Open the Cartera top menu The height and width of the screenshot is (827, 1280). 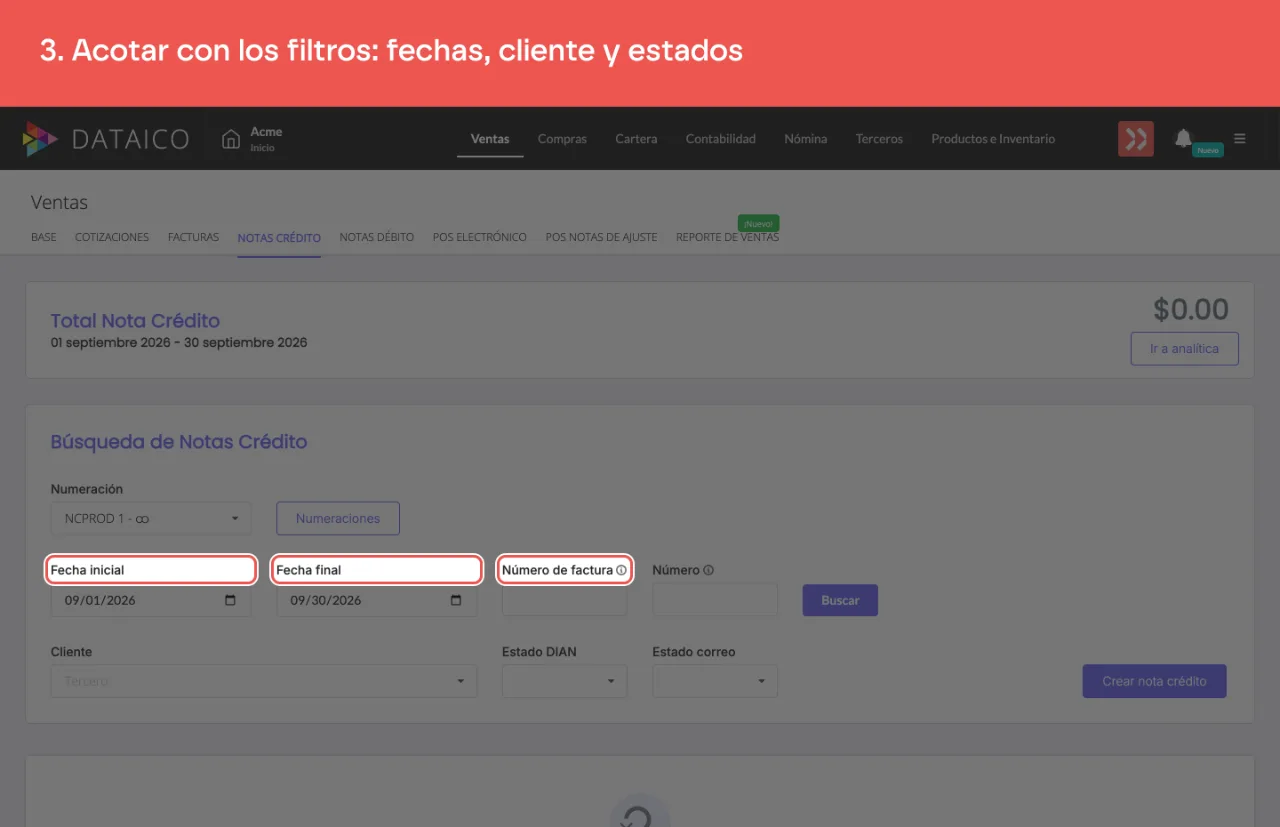(636, 139)
